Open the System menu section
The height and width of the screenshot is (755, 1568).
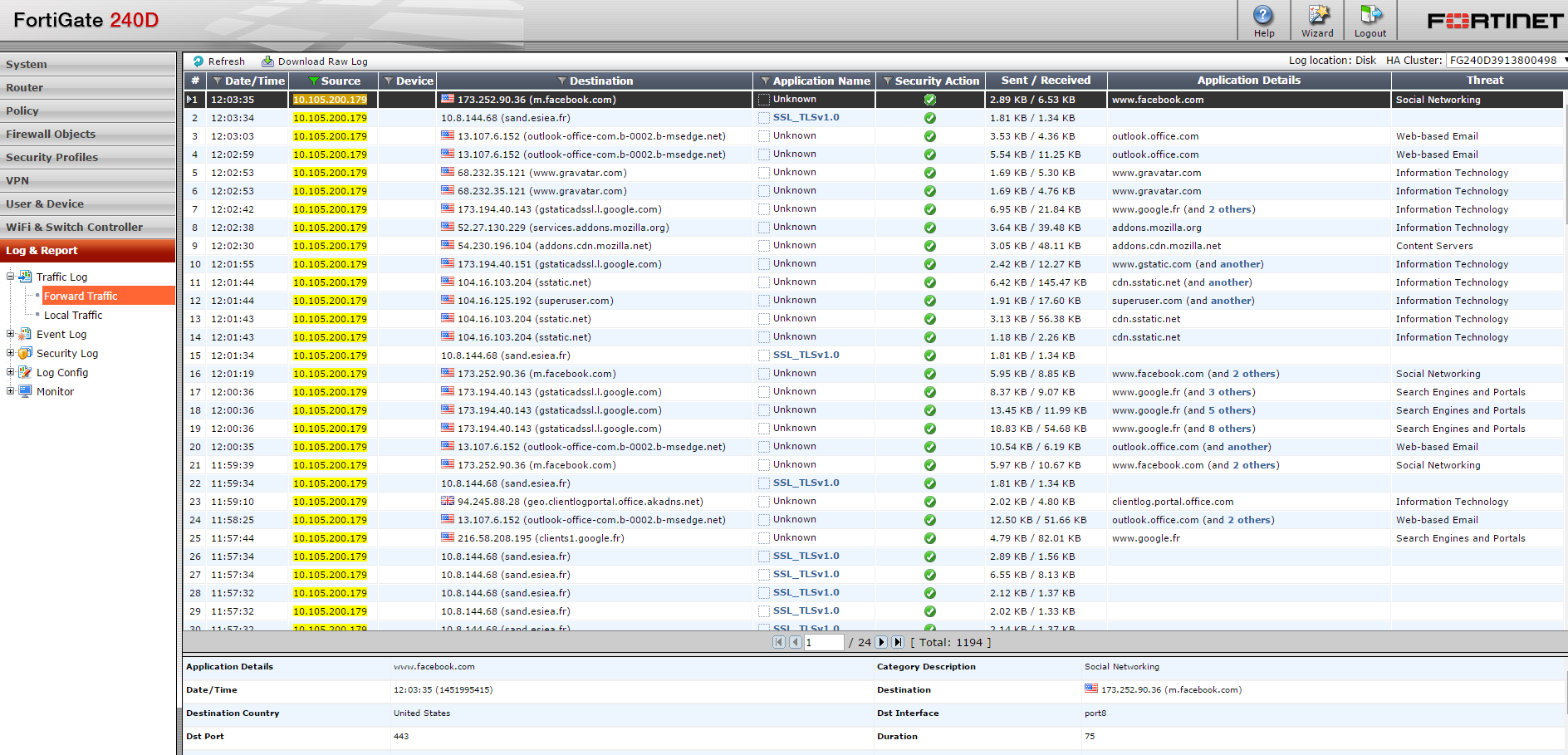(88, 64)
